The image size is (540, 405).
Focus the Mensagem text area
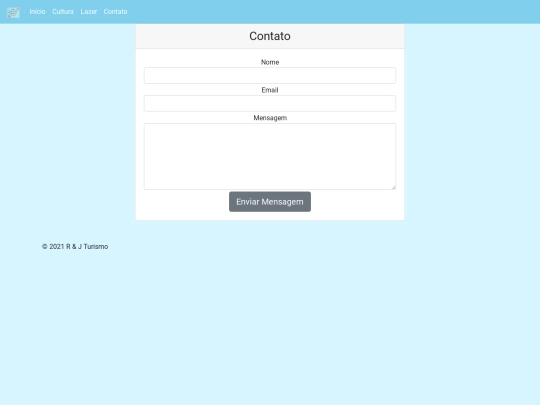tap(270, 156)
